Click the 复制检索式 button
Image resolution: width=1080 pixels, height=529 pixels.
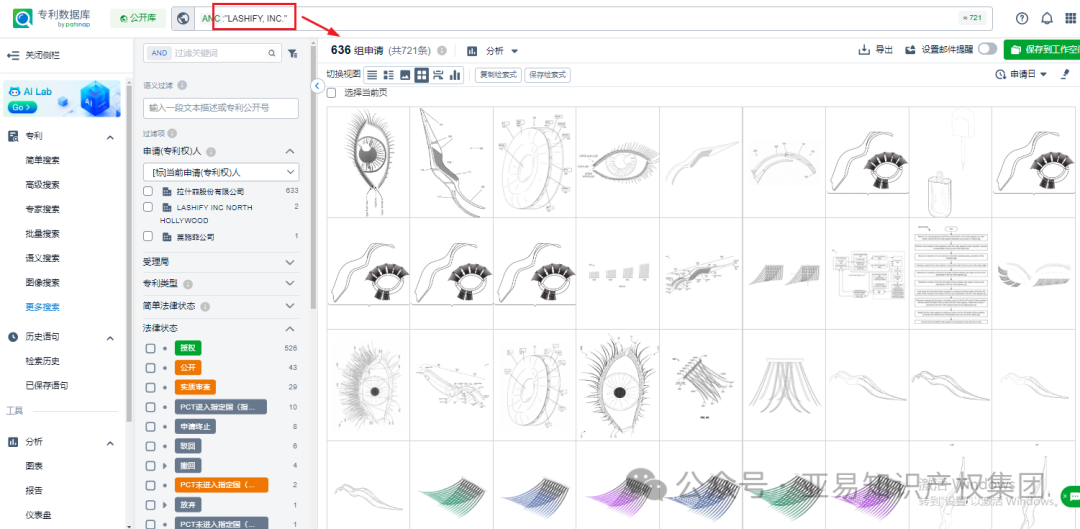pos(497,75)
